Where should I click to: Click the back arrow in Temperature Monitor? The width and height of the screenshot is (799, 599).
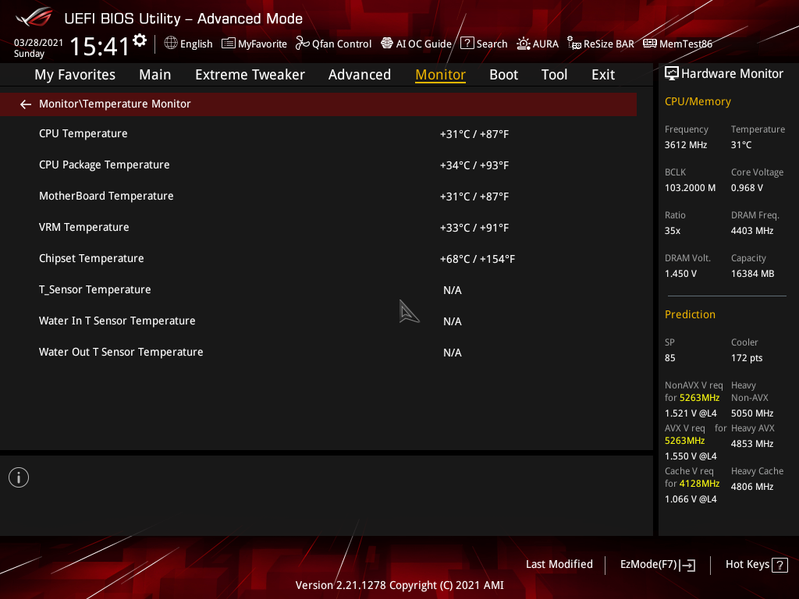tap(25, 104)
